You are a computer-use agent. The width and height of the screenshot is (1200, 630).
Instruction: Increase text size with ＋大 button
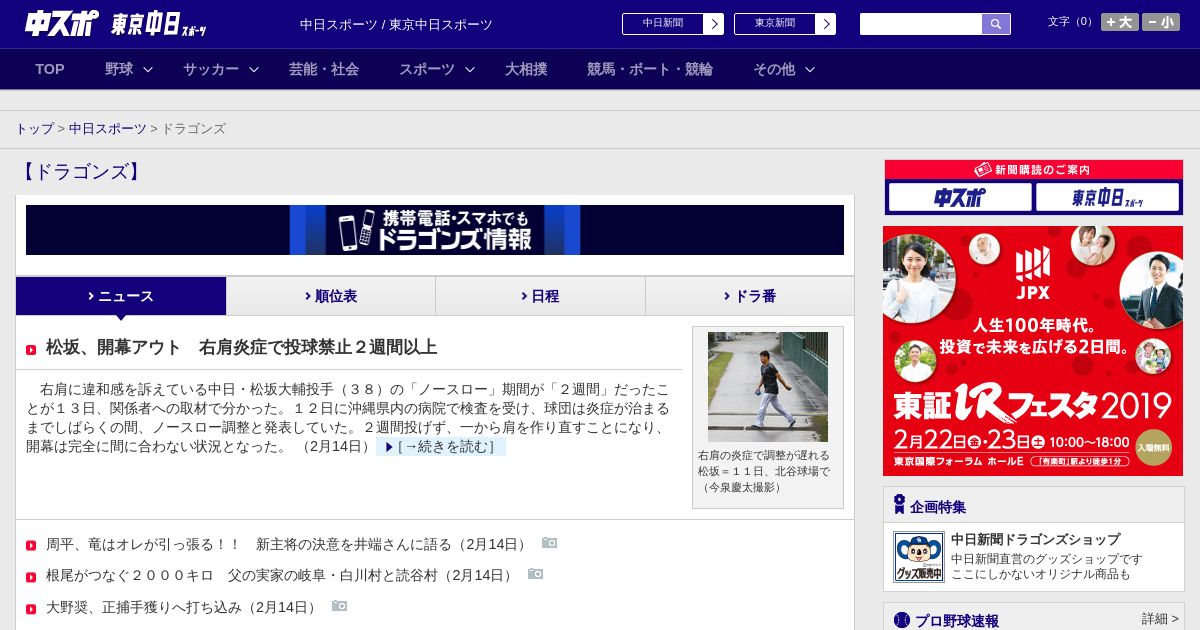[1119, 22]
